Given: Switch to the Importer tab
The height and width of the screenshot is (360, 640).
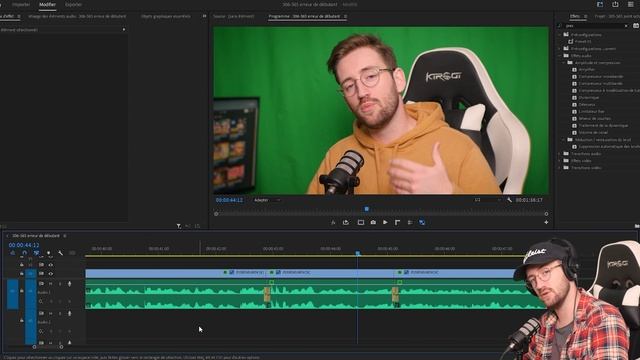Looking at the screenshot, I should 21,4.
